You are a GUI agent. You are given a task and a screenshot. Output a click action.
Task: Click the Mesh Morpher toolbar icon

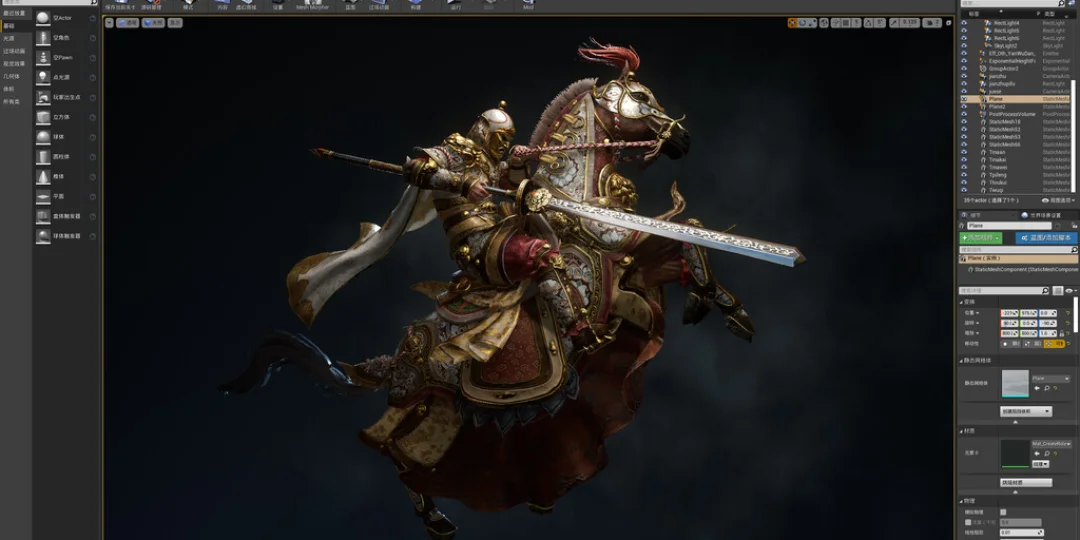312,5
